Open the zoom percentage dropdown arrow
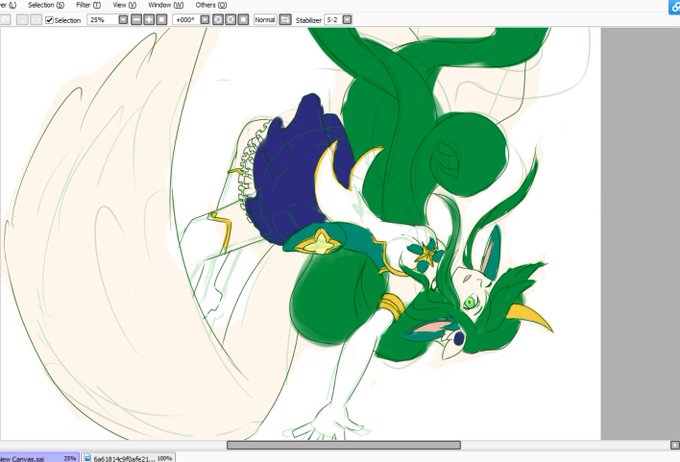 [123, 20]
